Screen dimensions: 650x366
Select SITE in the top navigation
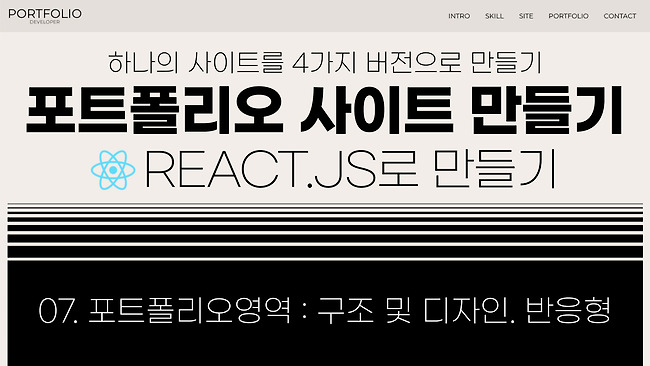click(x=526, y=16)
